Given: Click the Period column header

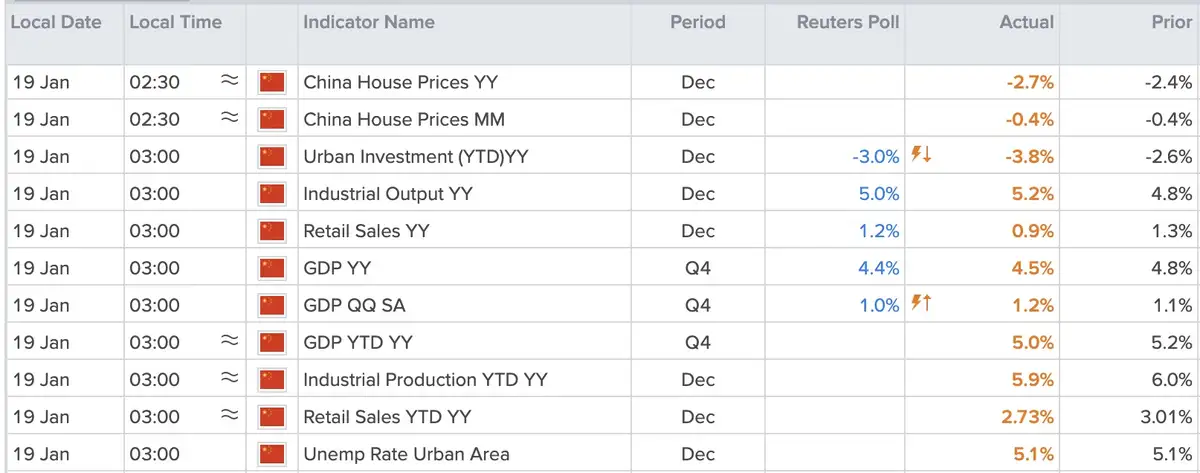Looking at the screenshot, I should [x=698, y=22].
